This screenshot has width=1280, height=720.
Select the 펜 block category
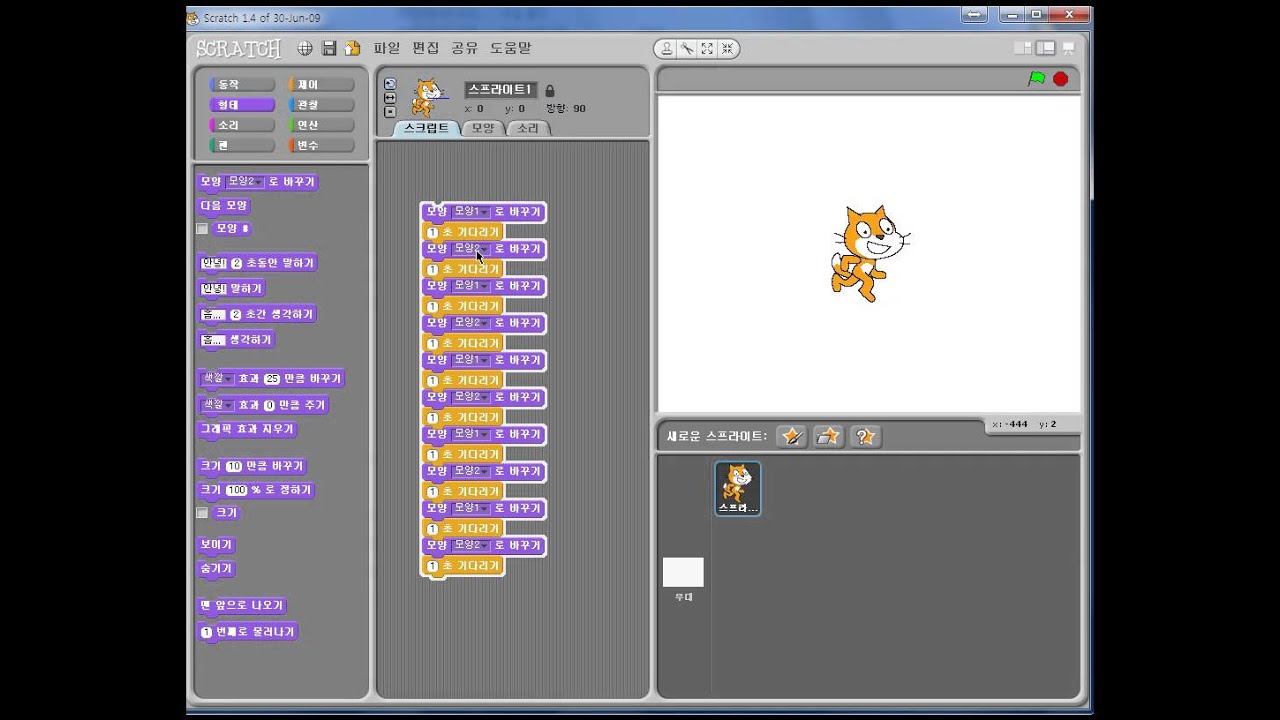coord(241,145)
